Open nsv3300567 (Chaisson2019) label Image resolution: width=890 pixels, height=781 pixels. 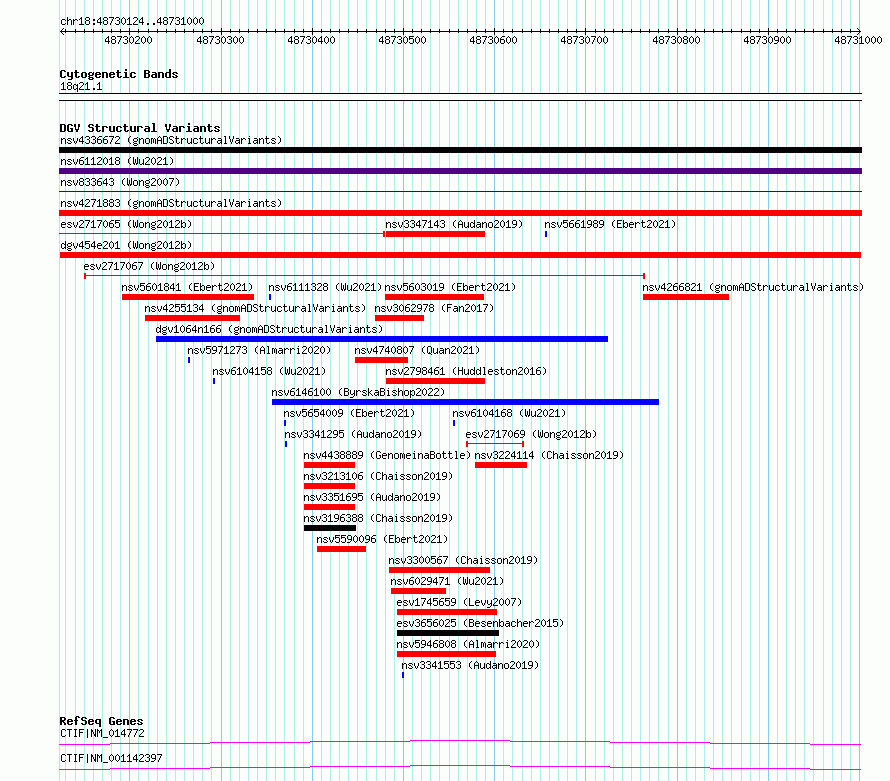(463, 560)
